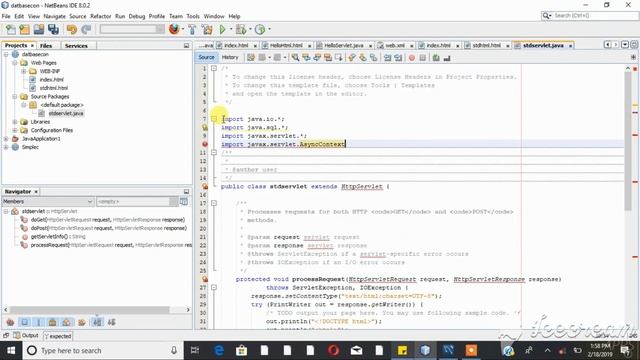Expand the Configuration Files node

[15, 130]
